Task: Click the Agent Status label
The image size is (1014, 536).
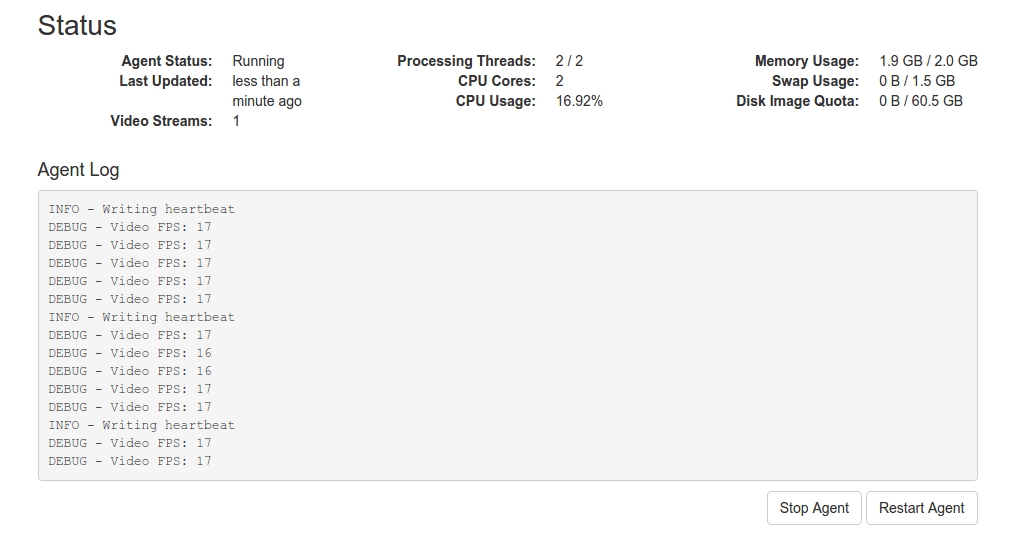Action: click(167, 61)
